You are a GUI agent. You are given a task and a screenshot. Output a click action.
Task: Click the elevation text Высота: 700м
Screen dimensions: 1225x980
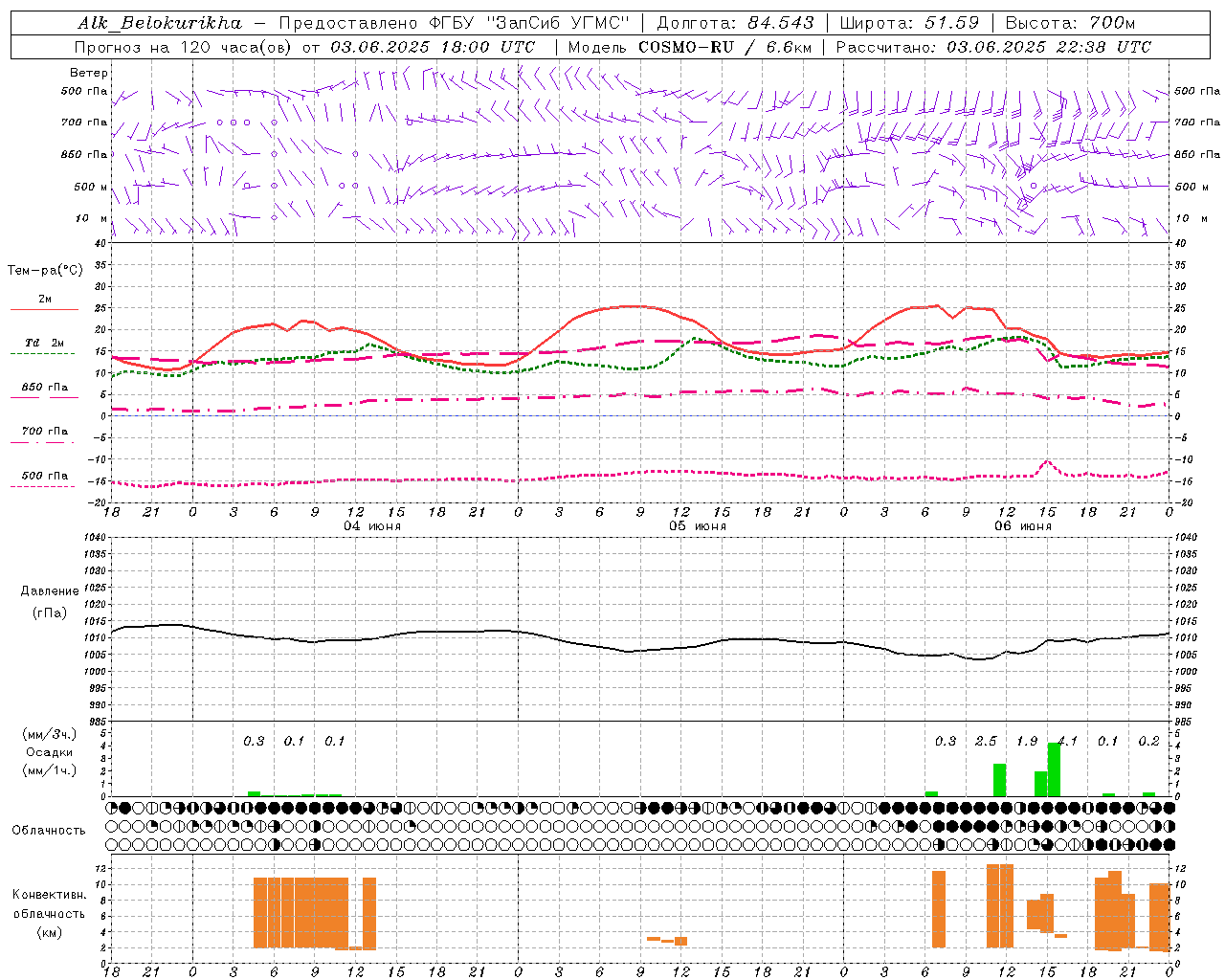[1070, 22]
